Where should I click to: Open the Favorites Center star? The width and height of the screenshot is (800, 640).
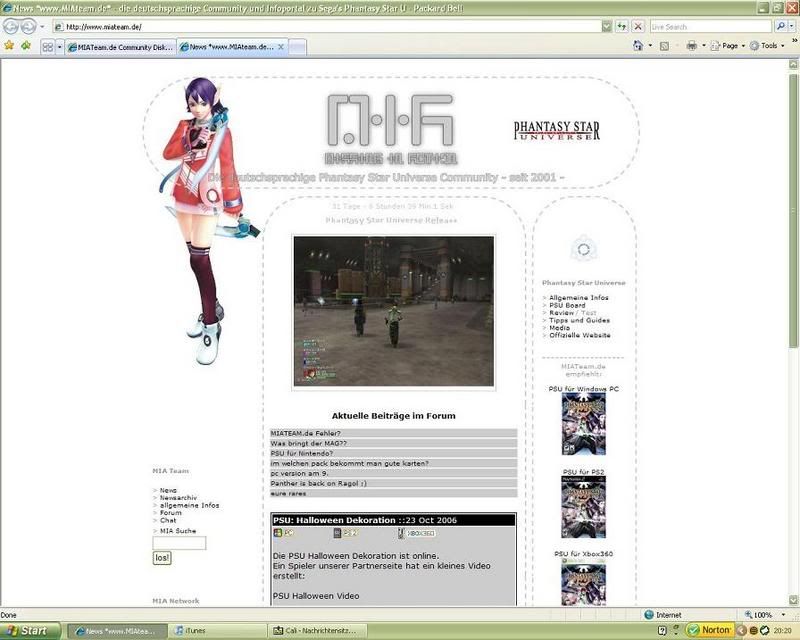click(x=9, y=46)
